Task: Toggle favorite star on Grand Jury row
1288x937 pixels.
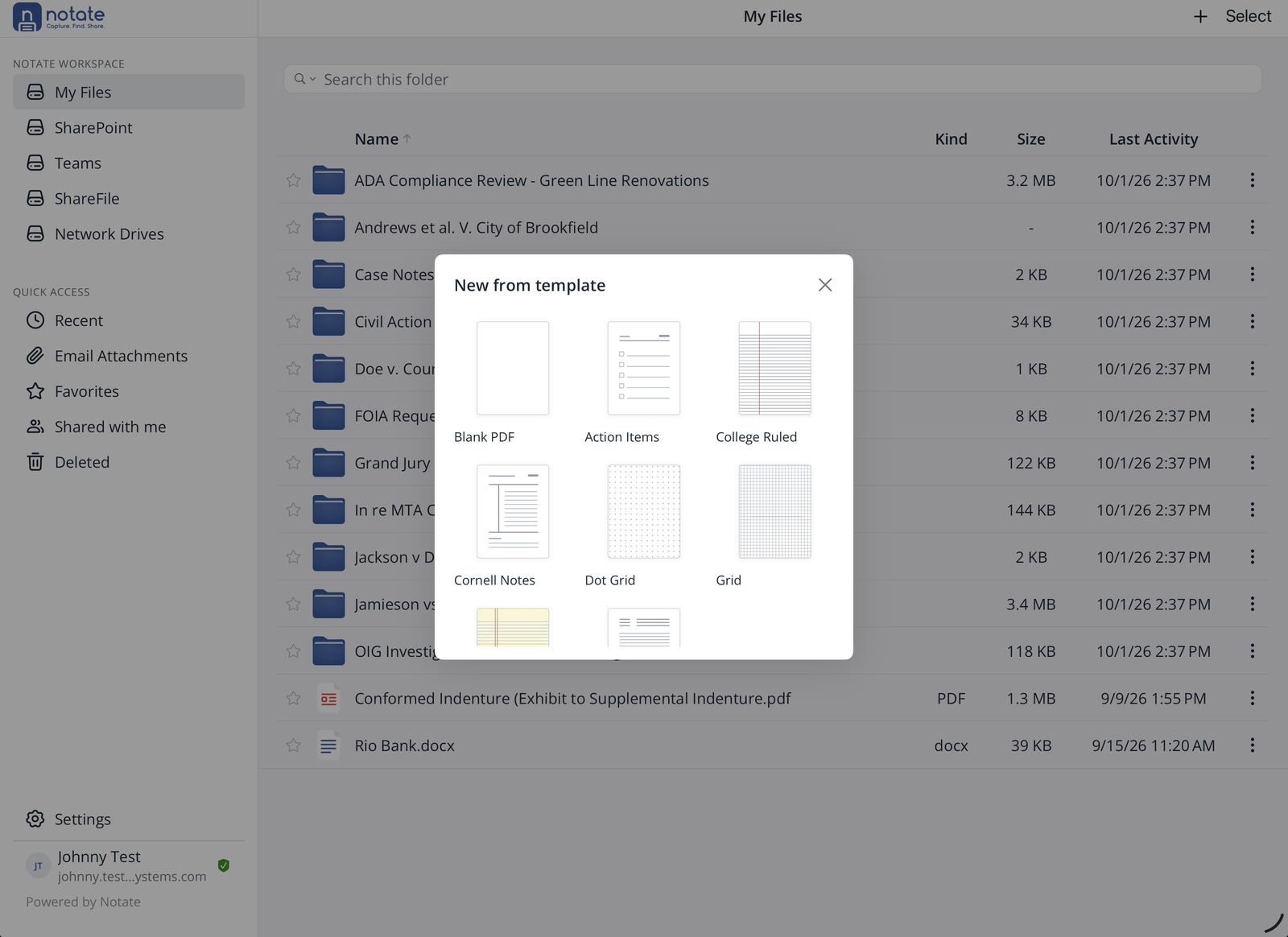Action: (293, 463)
